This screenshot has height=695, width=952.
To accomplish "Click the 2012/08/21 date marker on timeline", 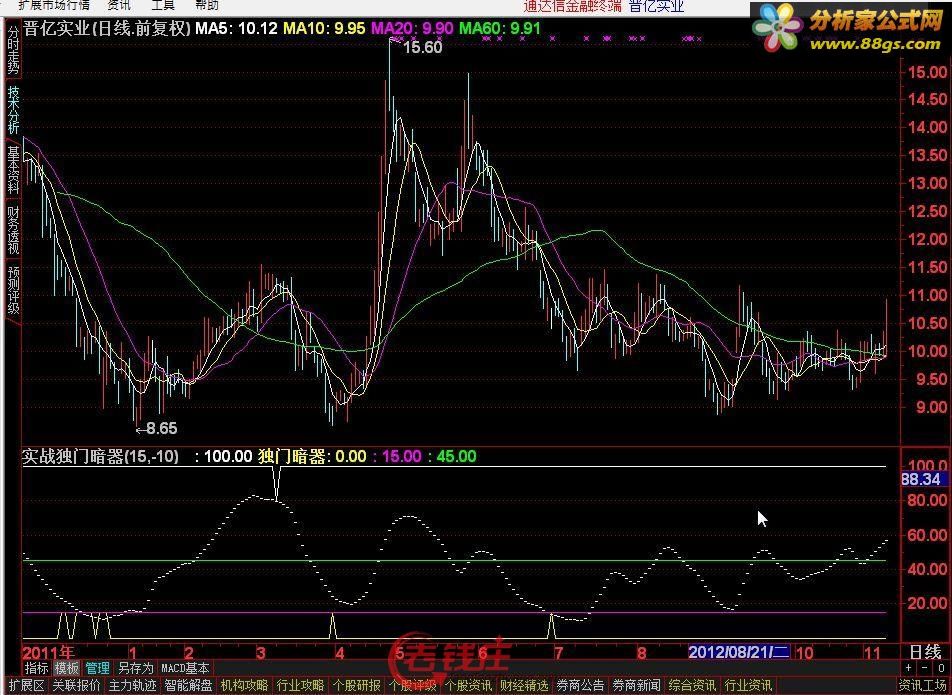I will tap(739, 652).
